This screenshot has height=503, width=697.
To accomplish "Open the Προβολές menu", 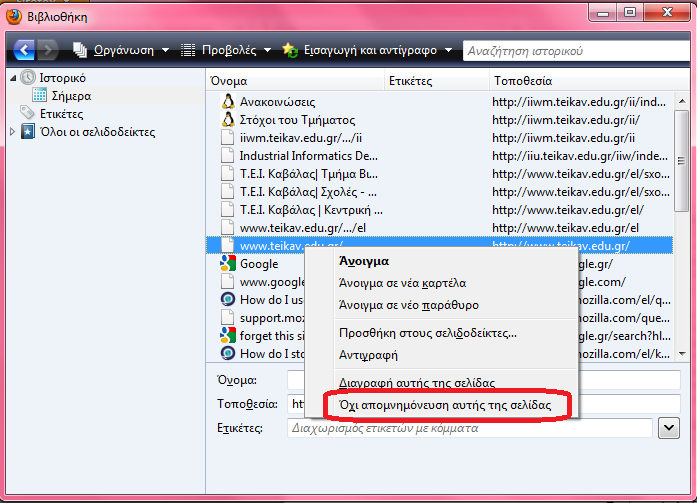I will pyautogui.click(x=226, y=50).
